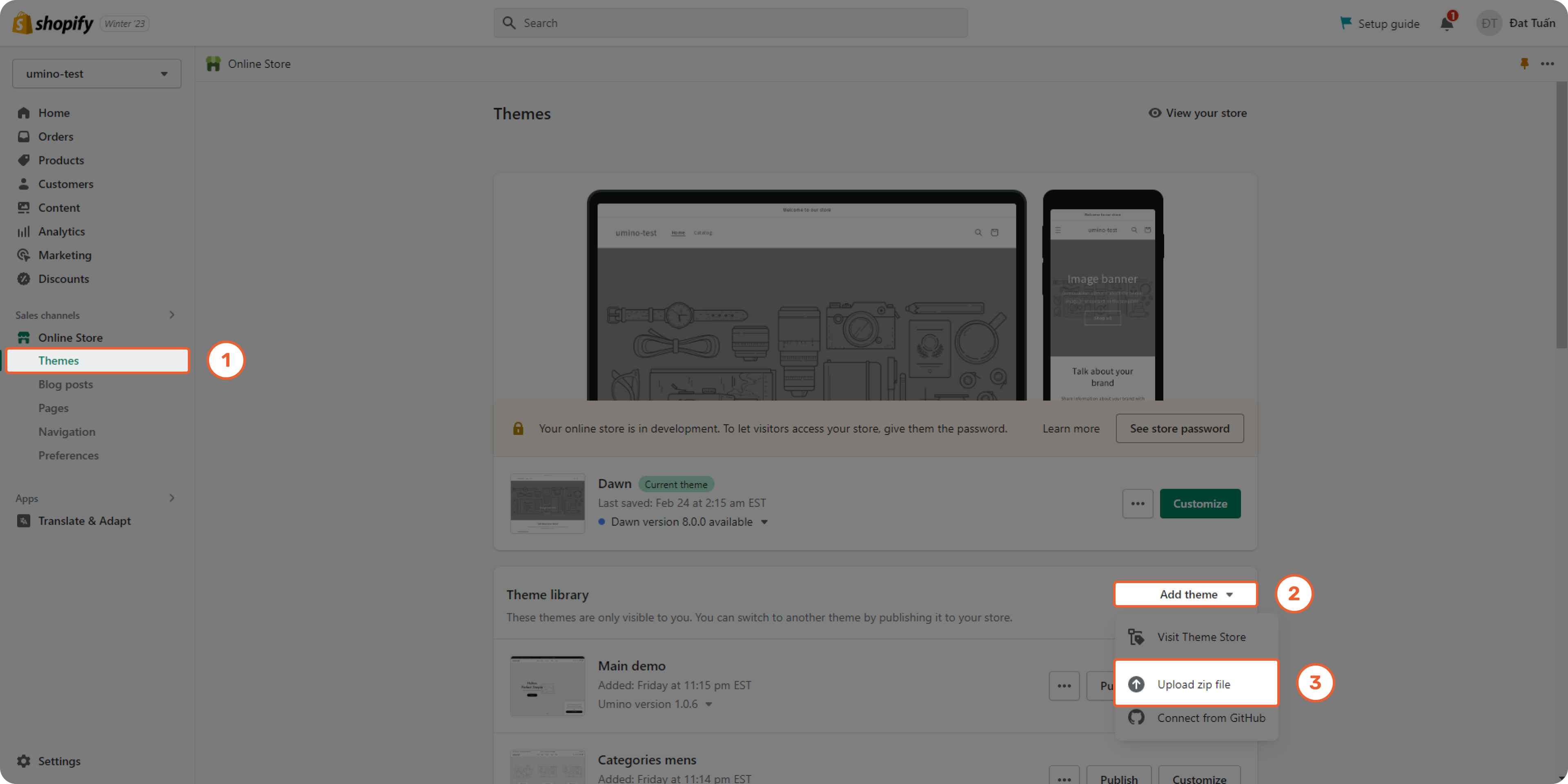Expand the Apps section chevron
The height and width of the screenshot is (784, 1568).
171,498
